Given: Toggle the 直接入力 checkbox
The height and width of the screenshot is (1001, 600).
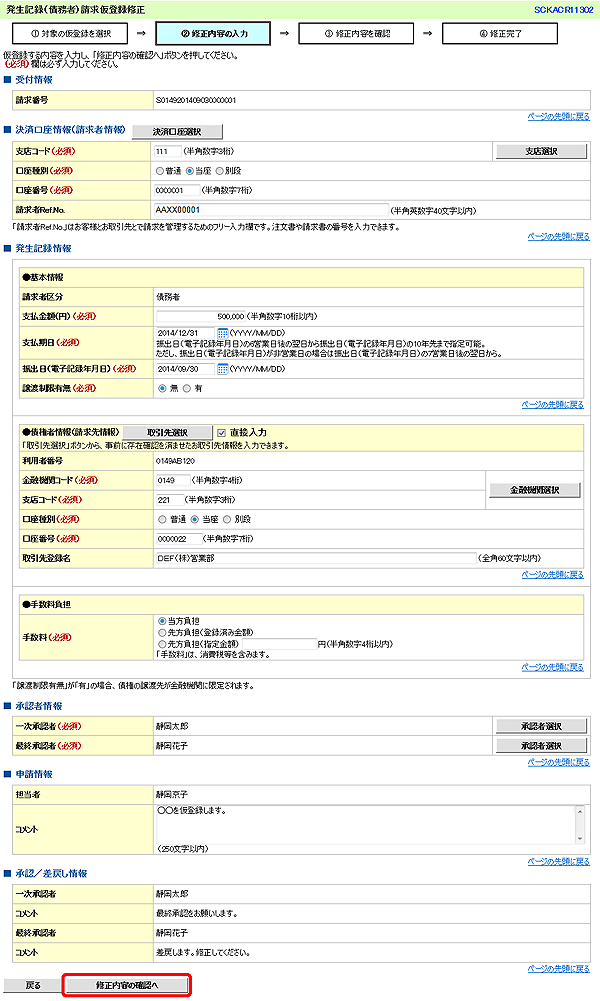Looking at the screenshot, I should (221, 433).
